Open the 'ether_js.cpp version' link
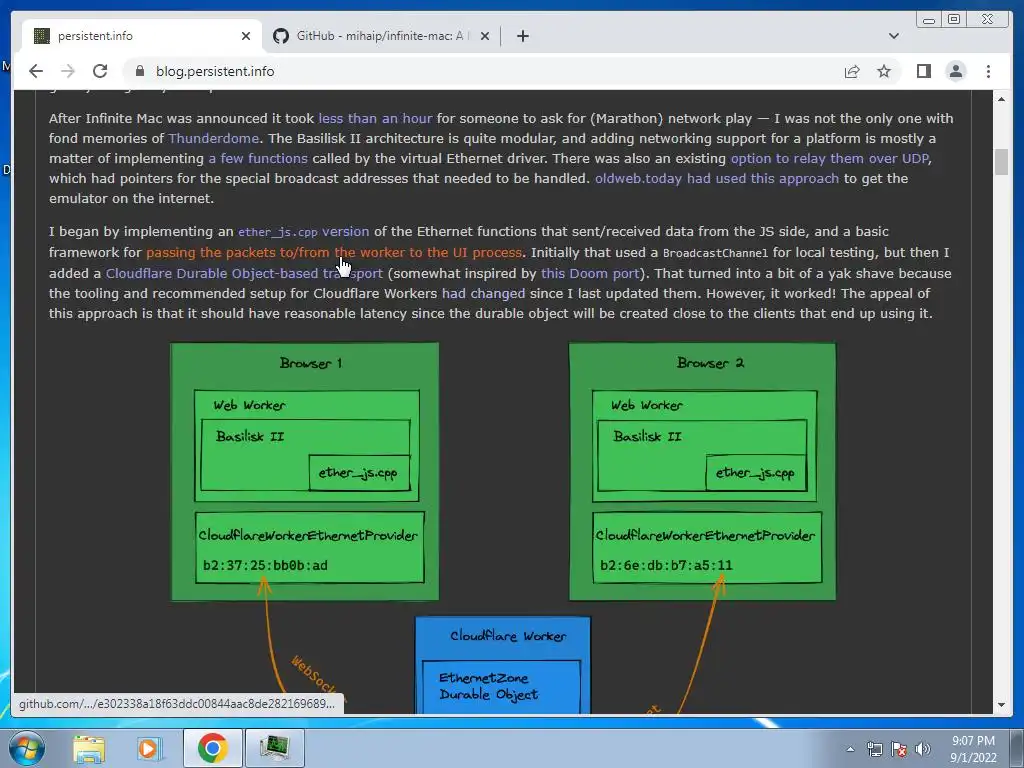This screenshot has width=1024, height=768. (x=303, y=231)
